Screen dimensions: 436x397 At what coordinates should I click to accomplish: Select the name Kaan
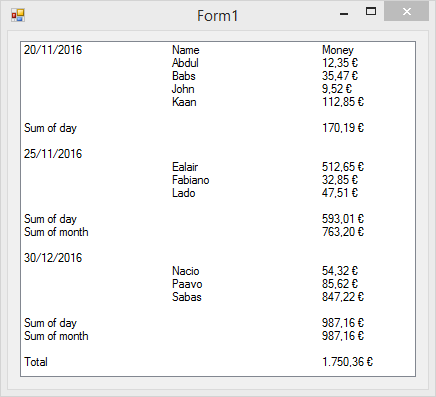pyautogui.click(x=184, y=102)
